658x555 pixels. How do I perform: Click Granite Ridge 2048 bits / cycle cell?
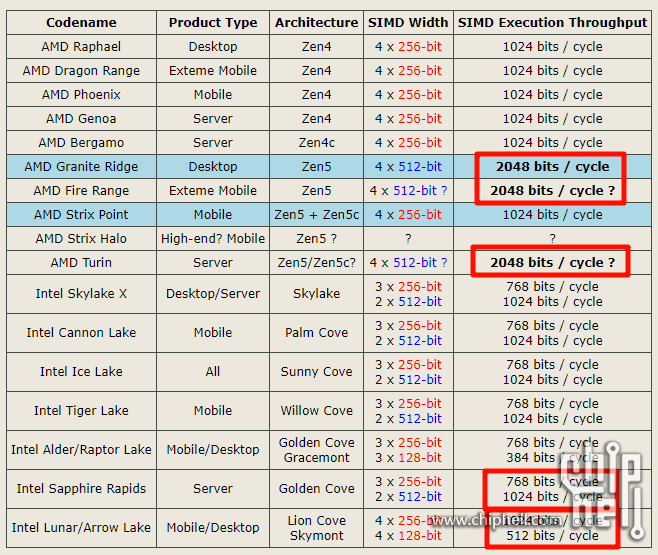pos(552,167)
